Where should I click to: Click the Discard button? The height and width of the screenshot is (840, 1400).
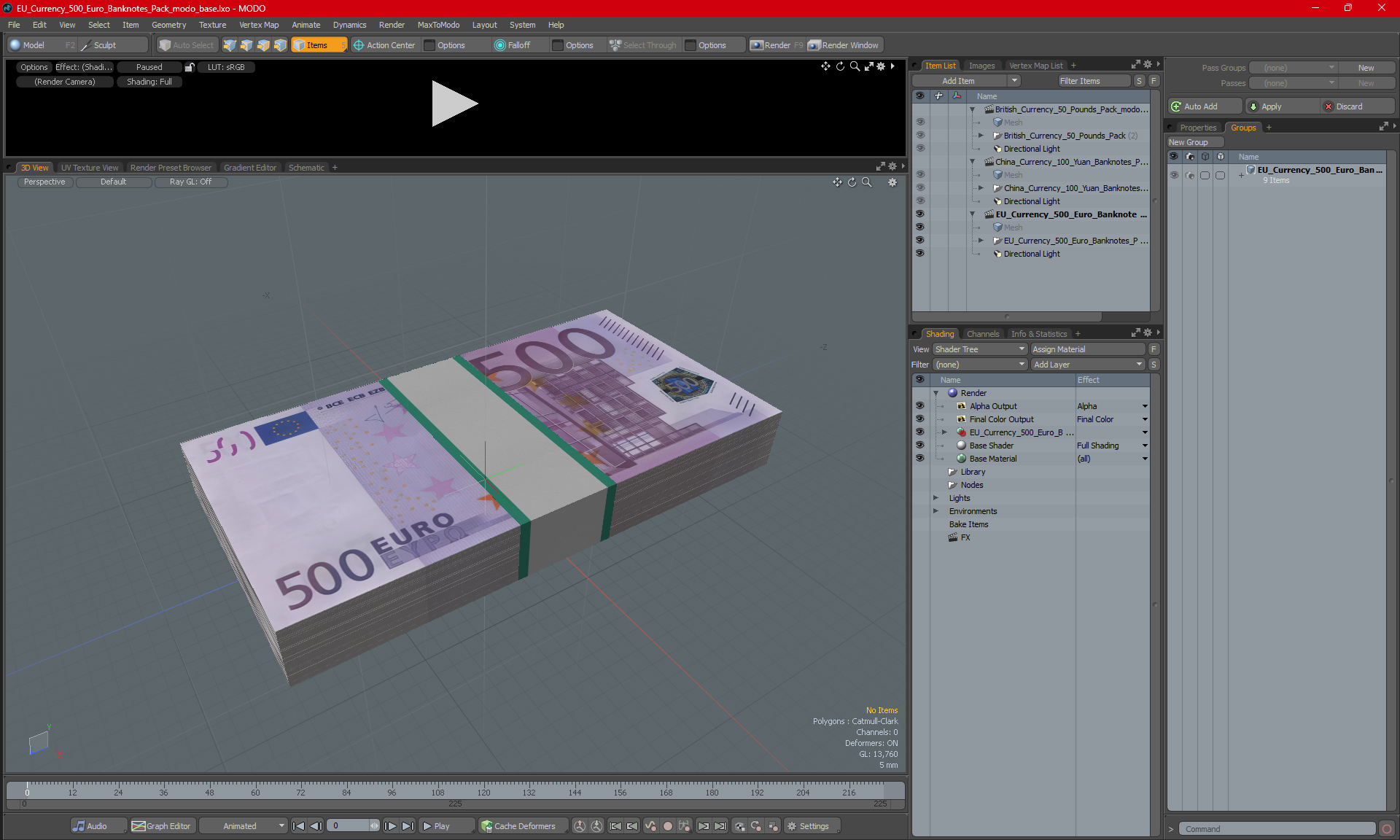[1356, 106]
